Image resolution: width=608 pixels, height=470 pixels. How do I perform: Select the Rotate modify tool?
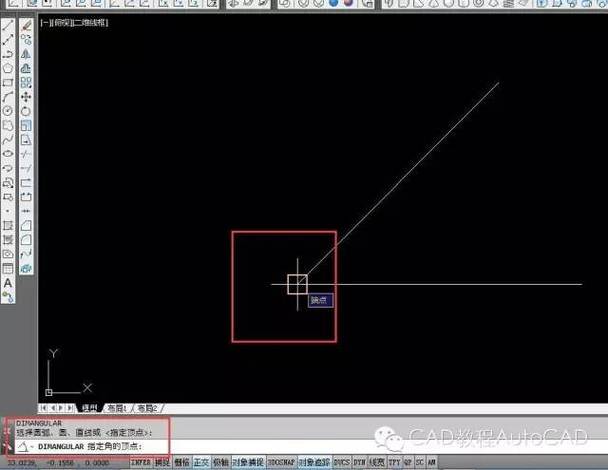point(26,111)
